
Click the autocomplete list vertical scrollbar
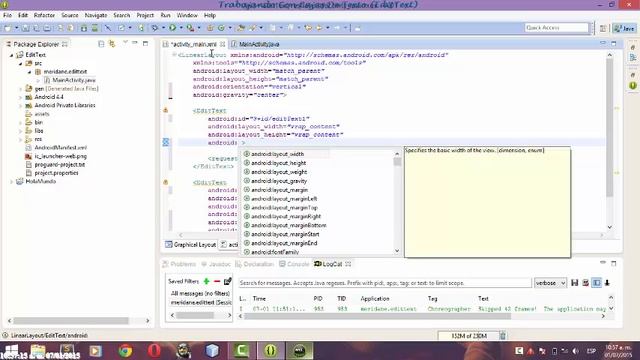coord(397,203)
